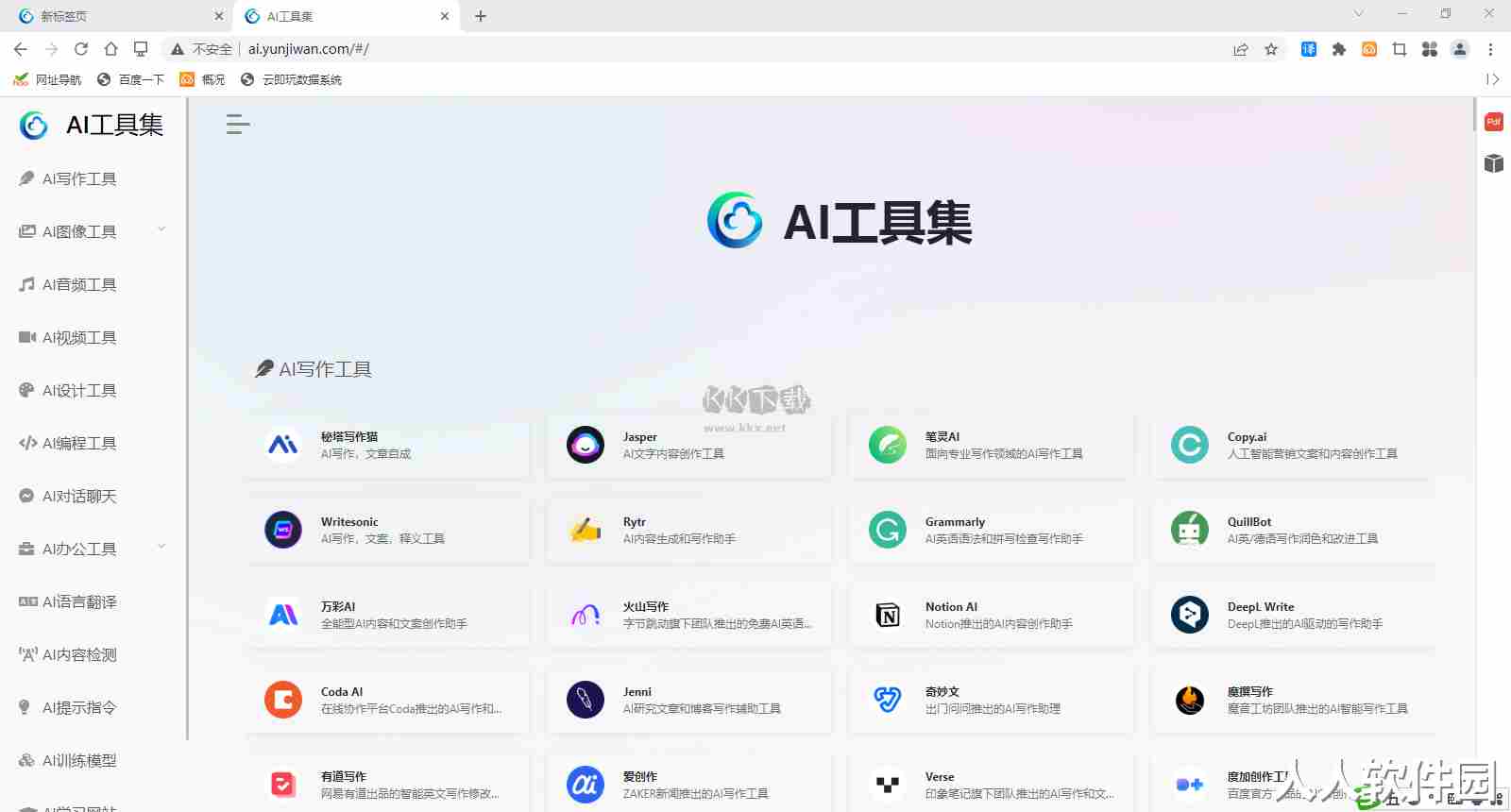The image size is (1511, 812).
Task: Open the 有道写作 red icon
Action: click(283, 785)
